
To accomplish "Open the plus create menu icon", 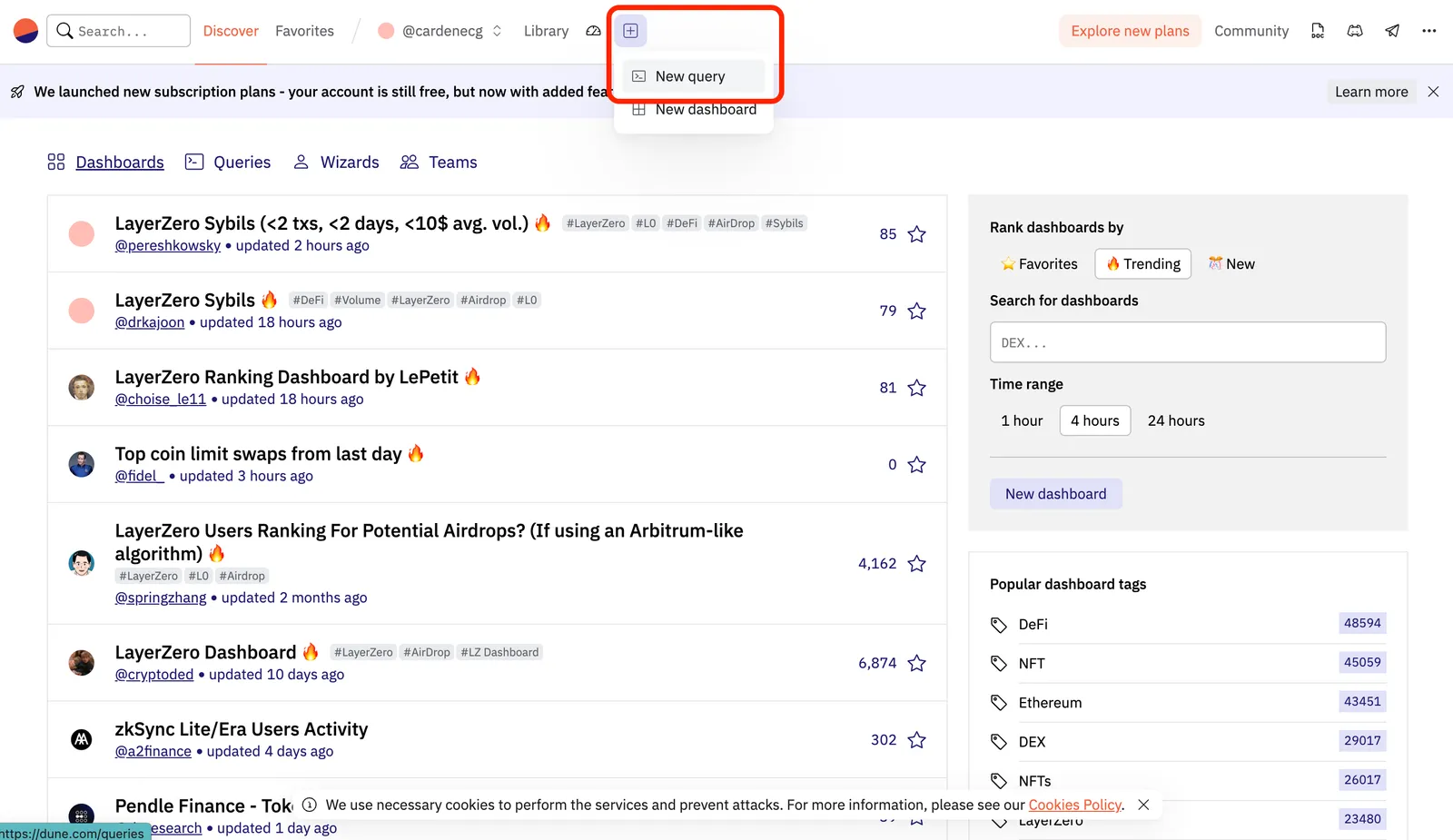I will click(630, 31).
